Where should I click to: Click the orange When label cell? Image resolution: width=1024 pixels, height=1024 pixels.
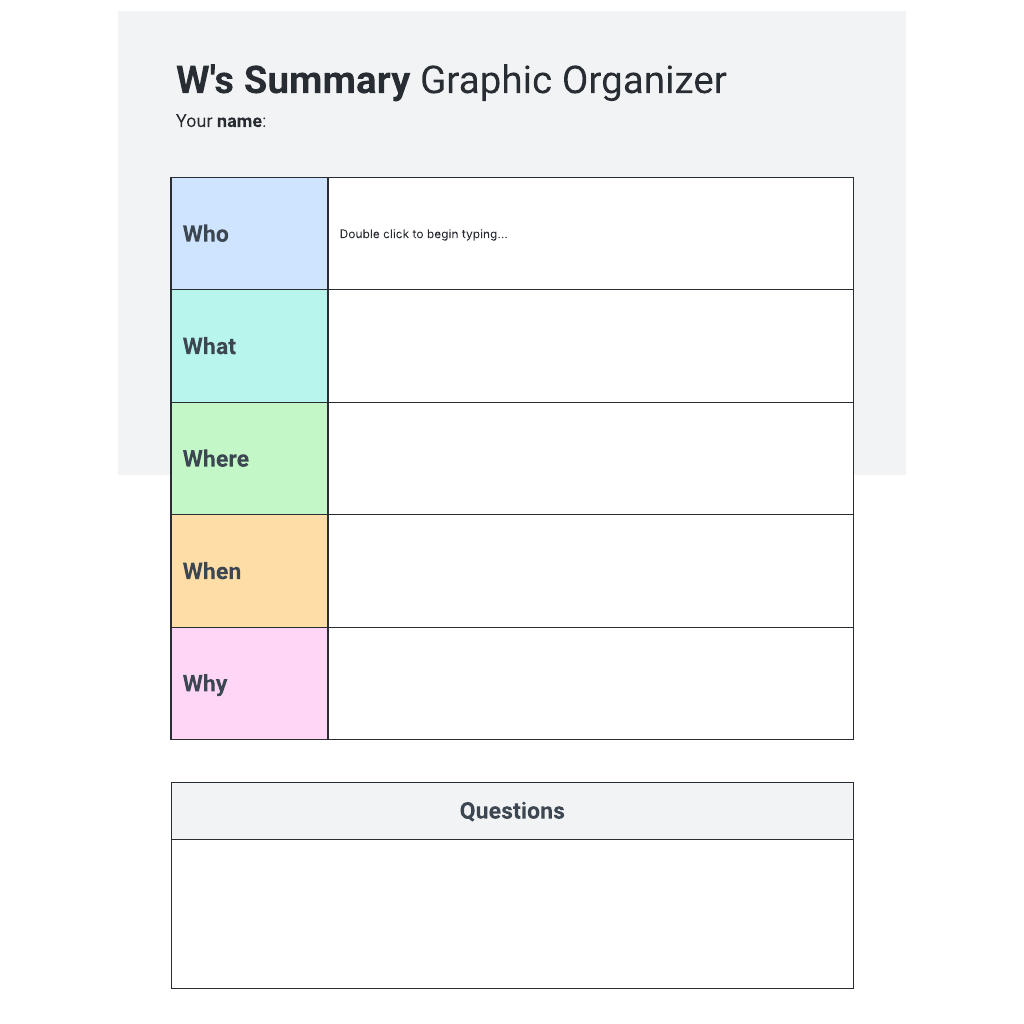249,571
